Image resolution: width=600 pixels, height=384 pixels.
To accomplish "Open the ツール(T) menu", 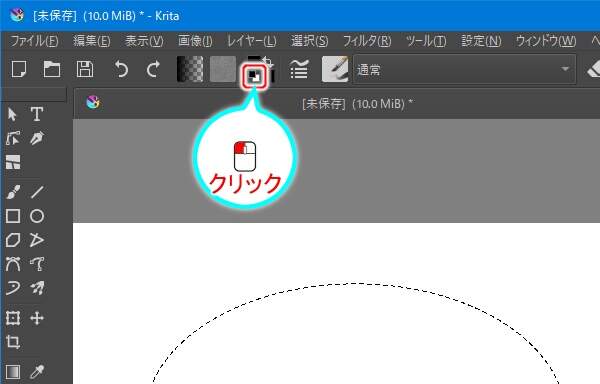I will coord(426,41).
